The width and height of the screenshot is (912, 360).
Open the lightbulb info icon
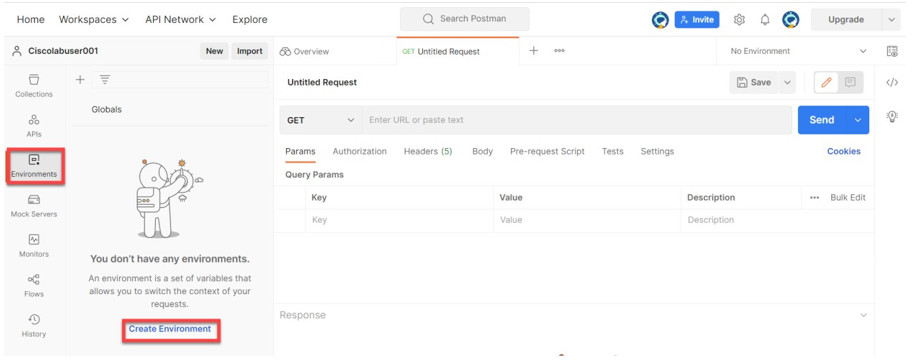pyautogui.click(x=892, y=116)
